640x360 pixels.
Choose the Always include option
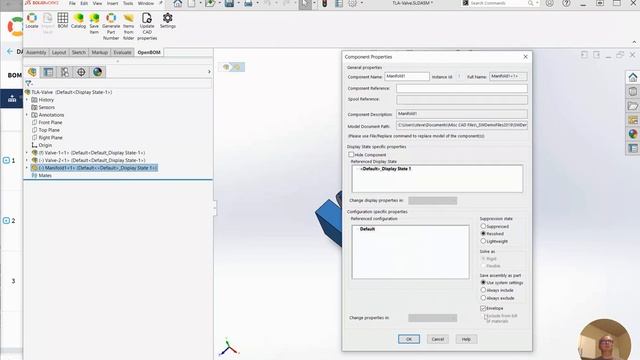click(x=483, y=290)
